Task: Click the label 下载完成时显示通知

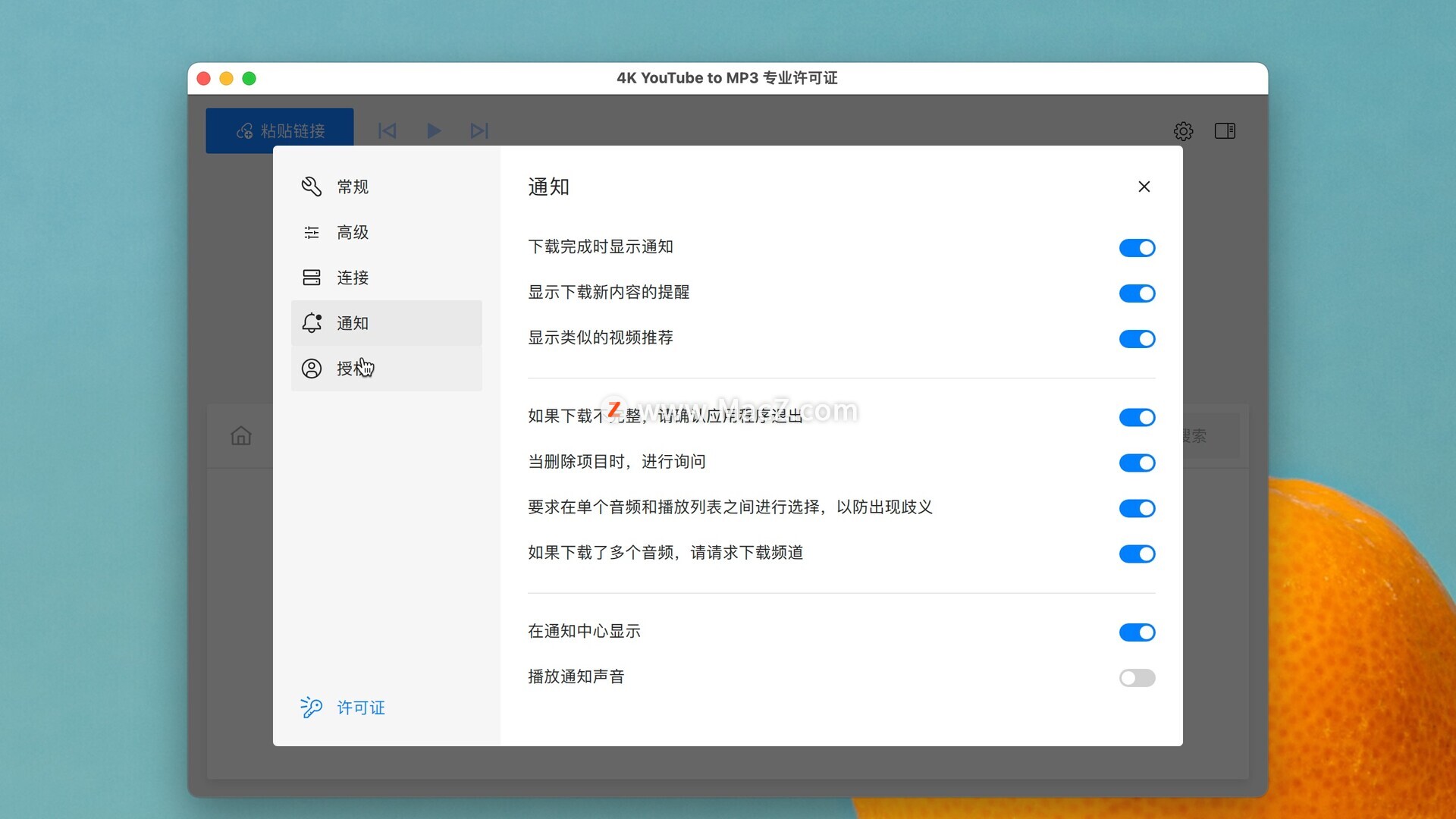Action: click(x=601, y=246)
